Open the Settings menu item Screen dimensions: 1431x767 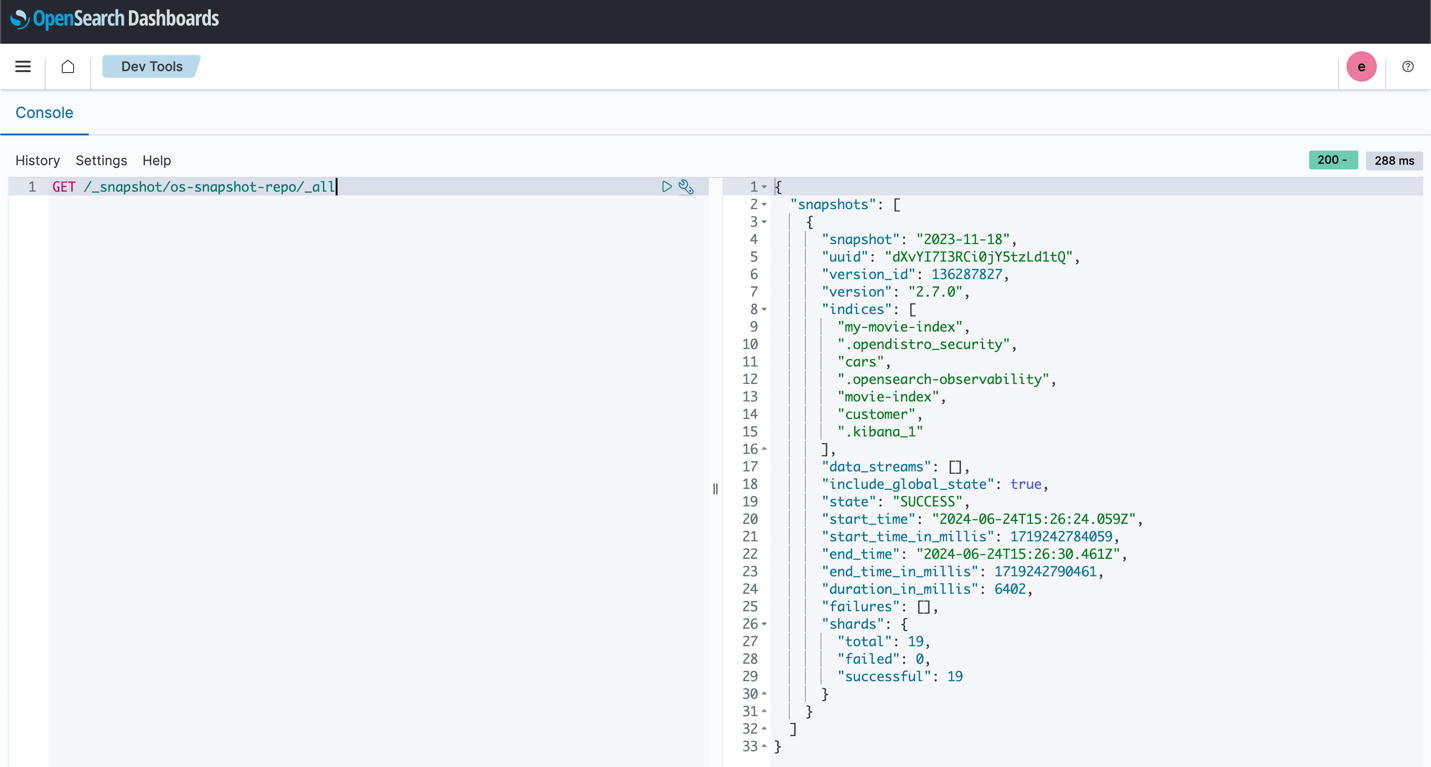coord(101,161)
